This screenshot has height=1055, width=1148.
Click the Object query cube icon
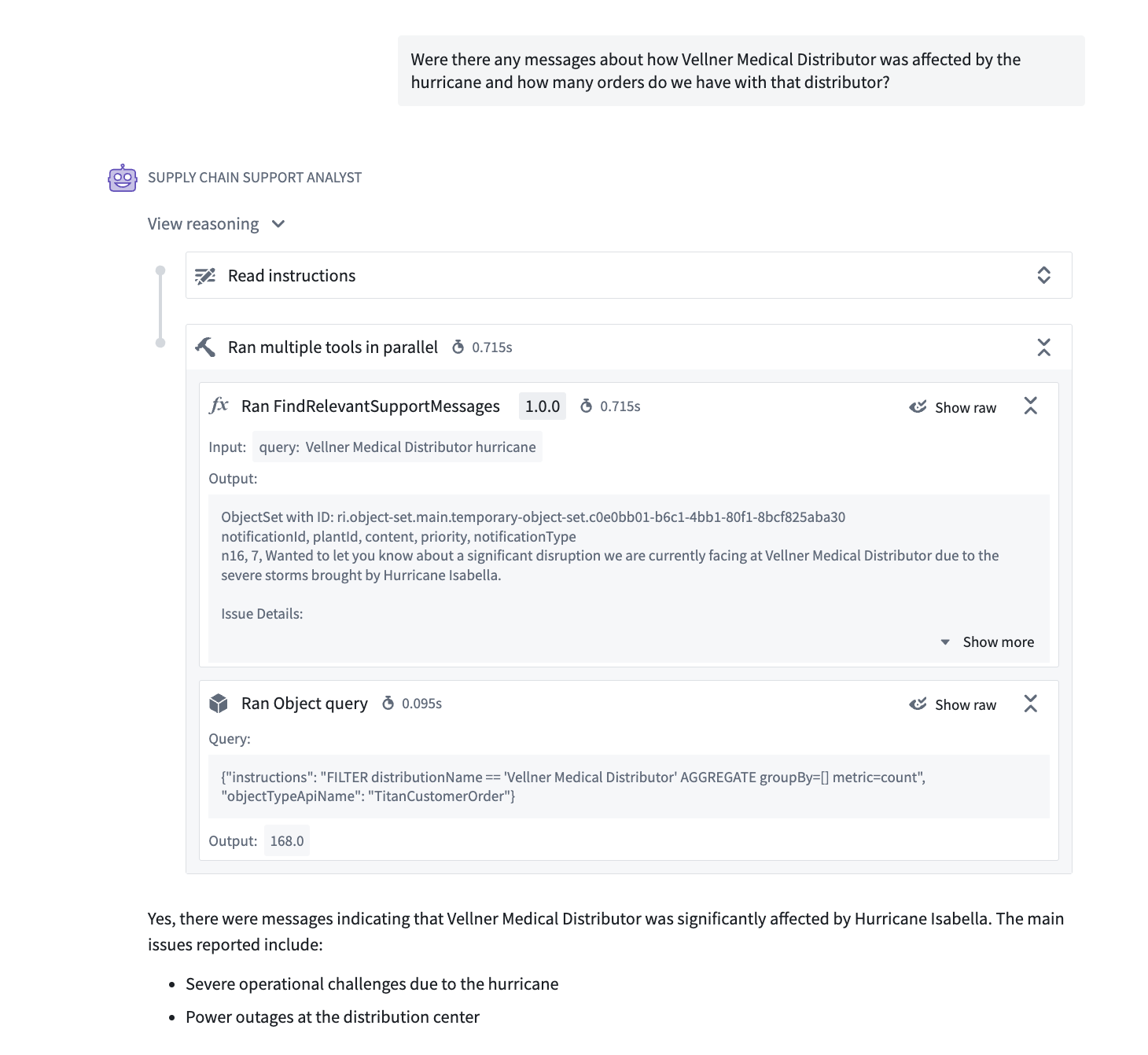(x=219, y=704)
